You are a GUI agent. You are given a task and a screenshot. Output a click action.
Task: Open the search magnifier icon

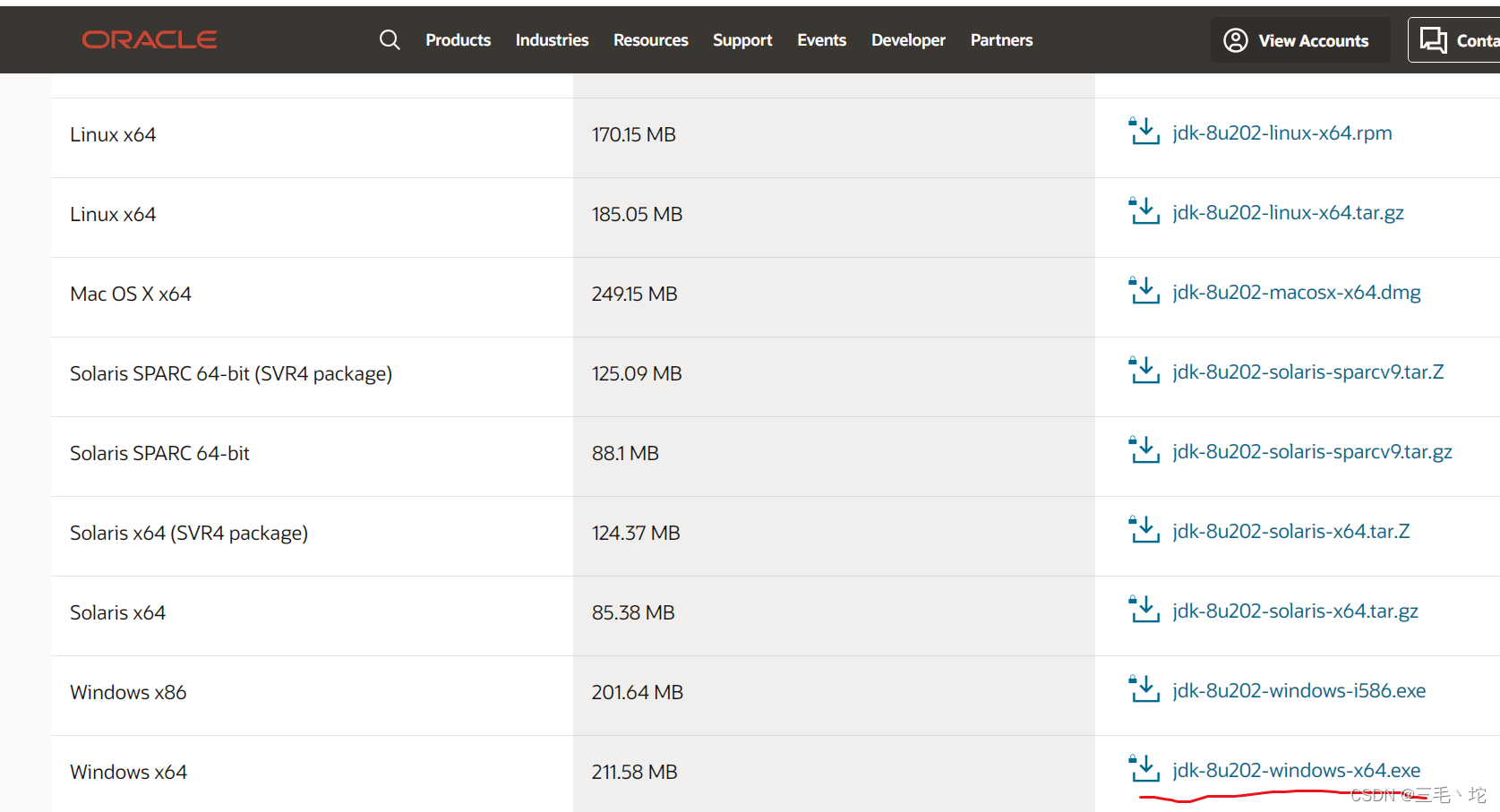(390, 39)
